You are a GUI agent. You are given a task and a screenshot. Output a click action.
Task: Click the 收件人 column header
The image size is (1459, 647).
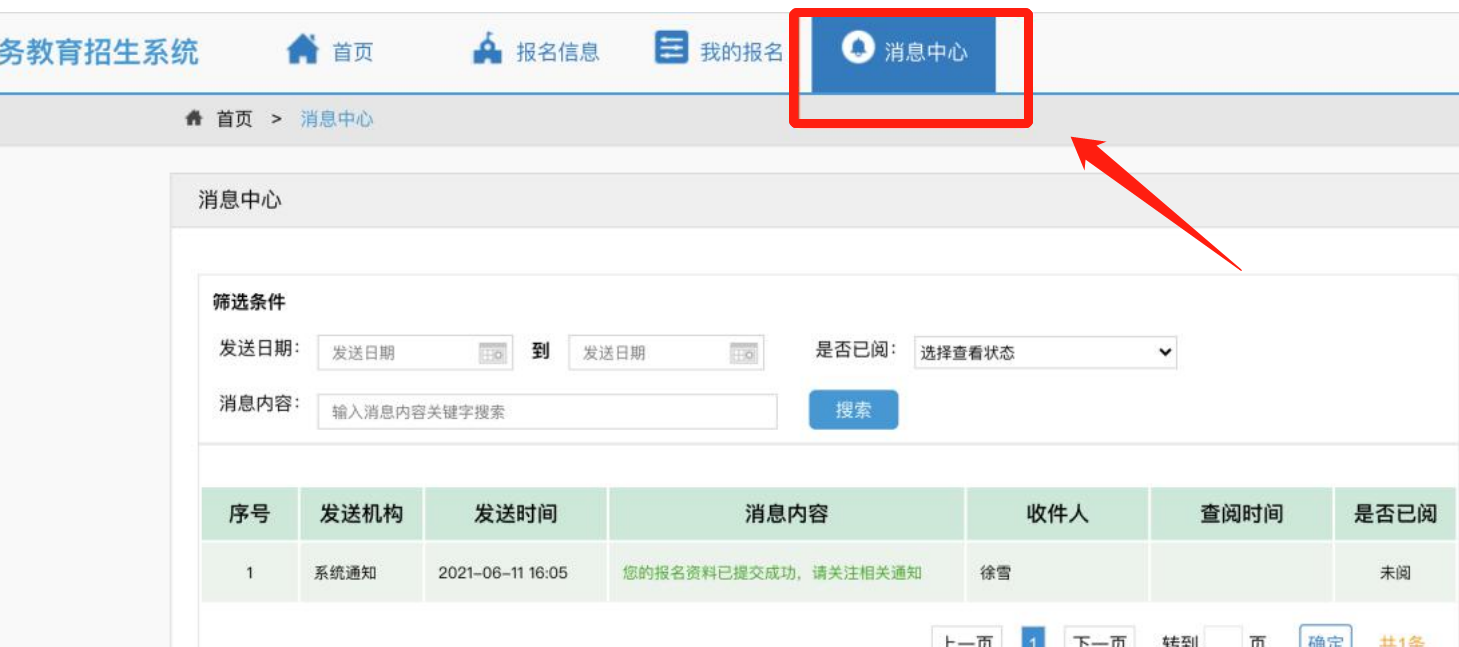tap(1057, 514)
